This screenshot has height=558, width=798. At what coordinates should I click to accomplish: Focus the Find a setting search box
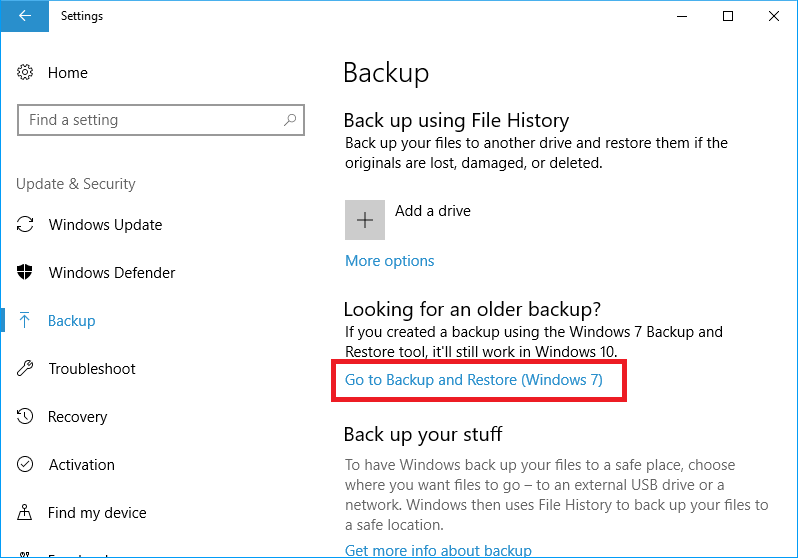150,120
